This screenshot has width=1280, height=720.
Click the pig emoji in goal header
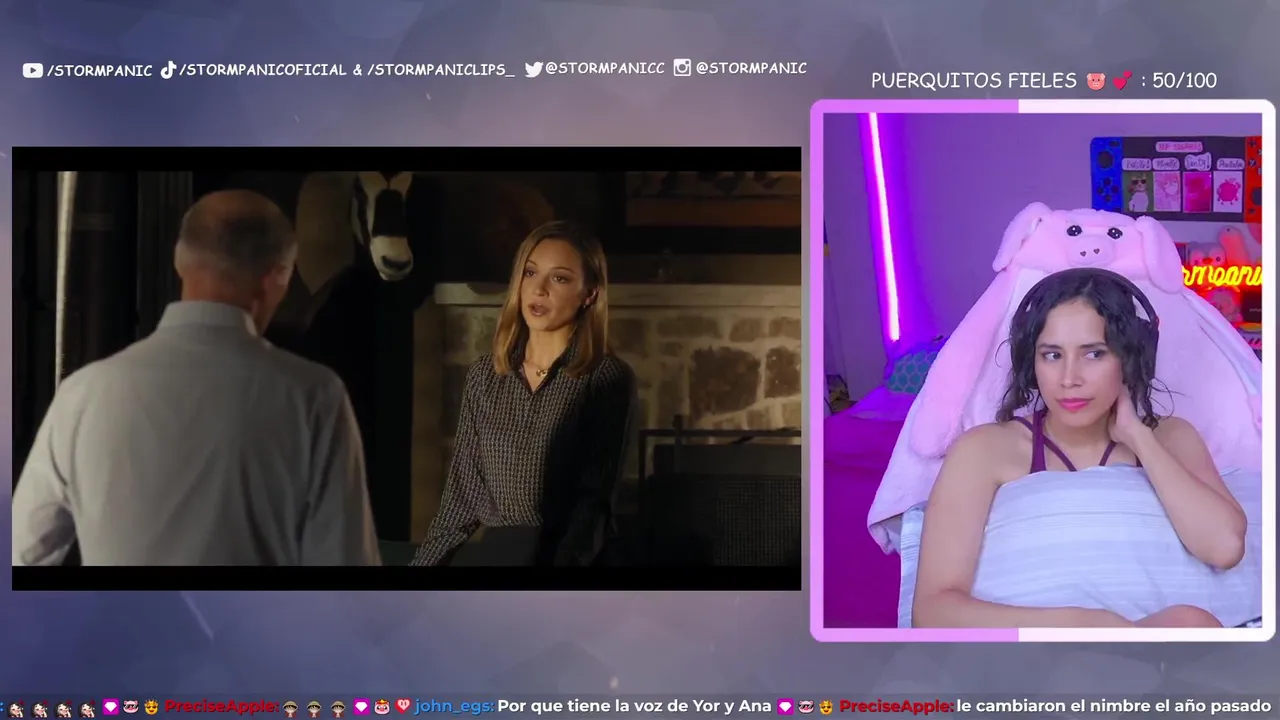tap(1095, 81)
